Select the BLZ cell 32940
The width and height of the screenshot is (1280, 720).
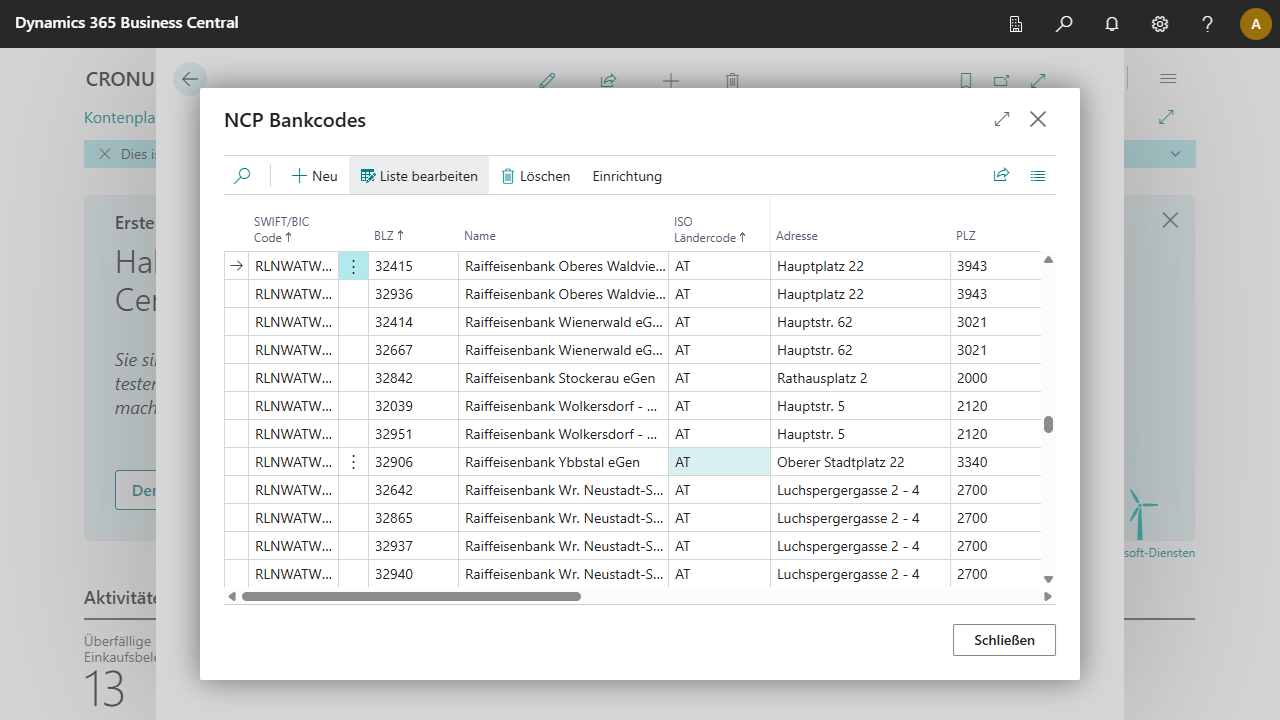(414, 574)
